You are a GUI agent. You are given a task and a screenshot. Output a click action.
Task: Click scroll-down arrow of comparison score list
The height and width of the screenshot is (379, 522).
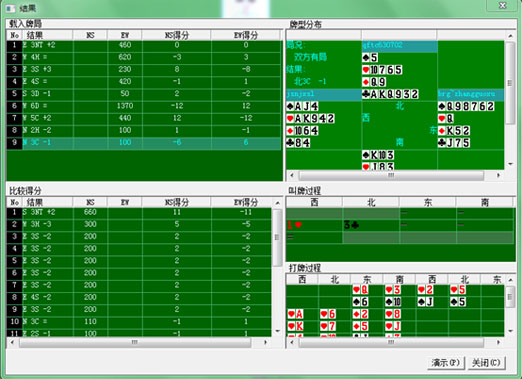click(x=277, y=331)
